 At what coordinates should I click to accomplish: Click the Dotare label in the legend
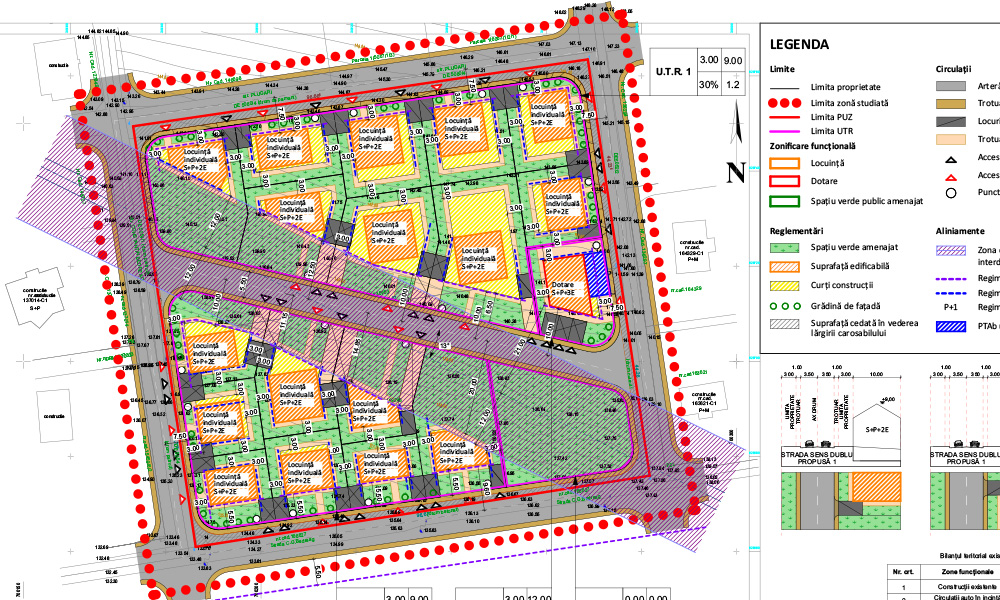825,182
